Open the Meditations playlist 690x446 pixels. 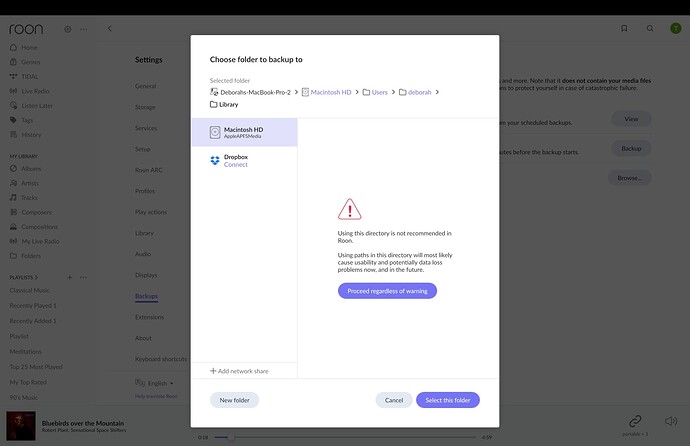pyautogui.click(x=26, y=352)
